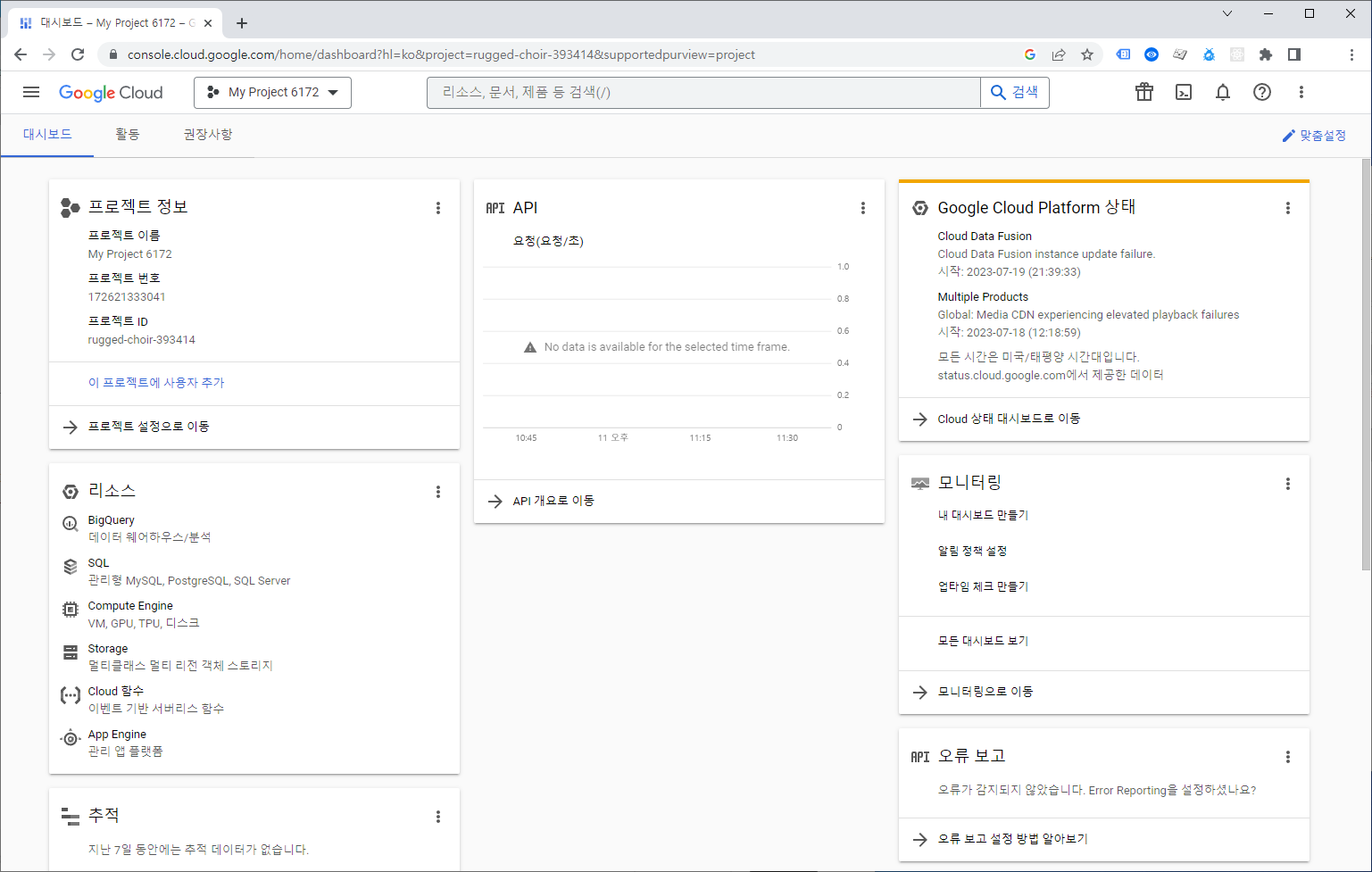Viewport: 1372px width, 872px height.
Task: Click the Google Cloud Platform 상태 header icon
Action: [x=920, y=208]
